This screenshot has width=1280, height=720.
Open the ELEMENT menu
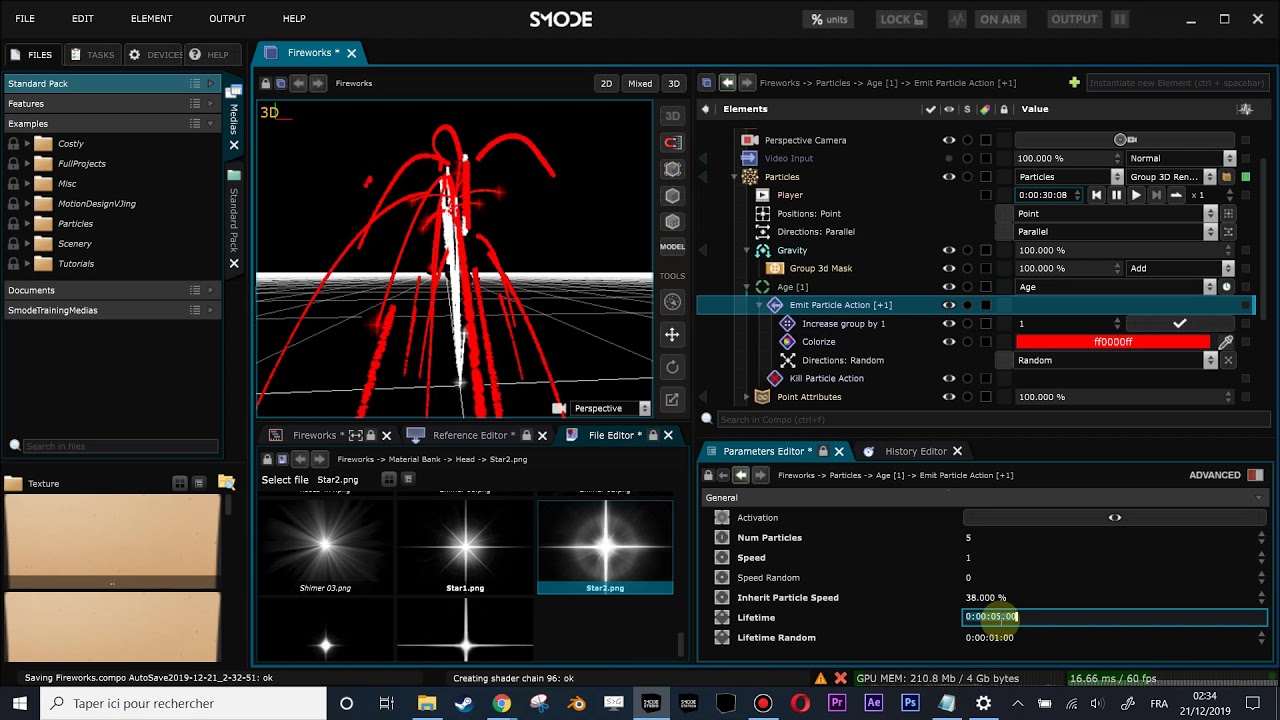151,18
